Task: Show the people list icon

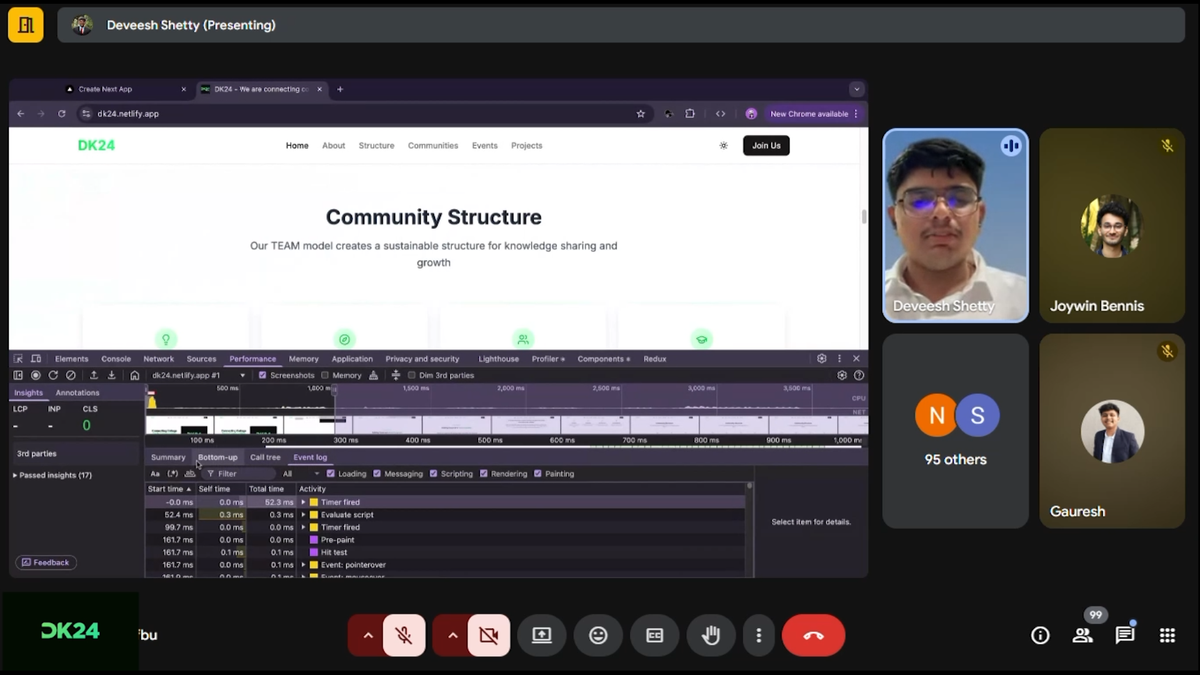Action: pos(1082,635)
